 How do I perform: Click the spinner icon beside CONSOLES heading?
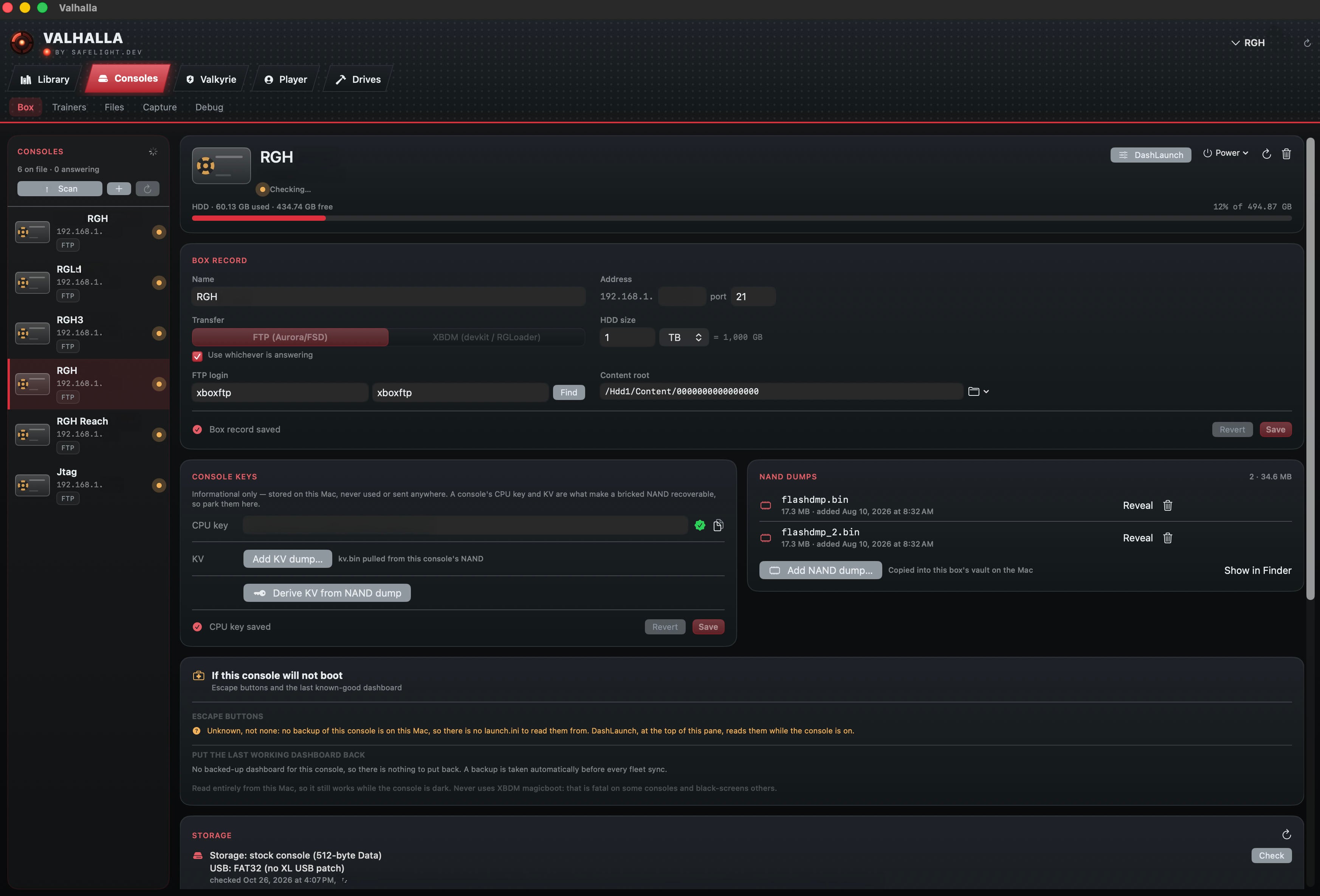tap(153, 152)
